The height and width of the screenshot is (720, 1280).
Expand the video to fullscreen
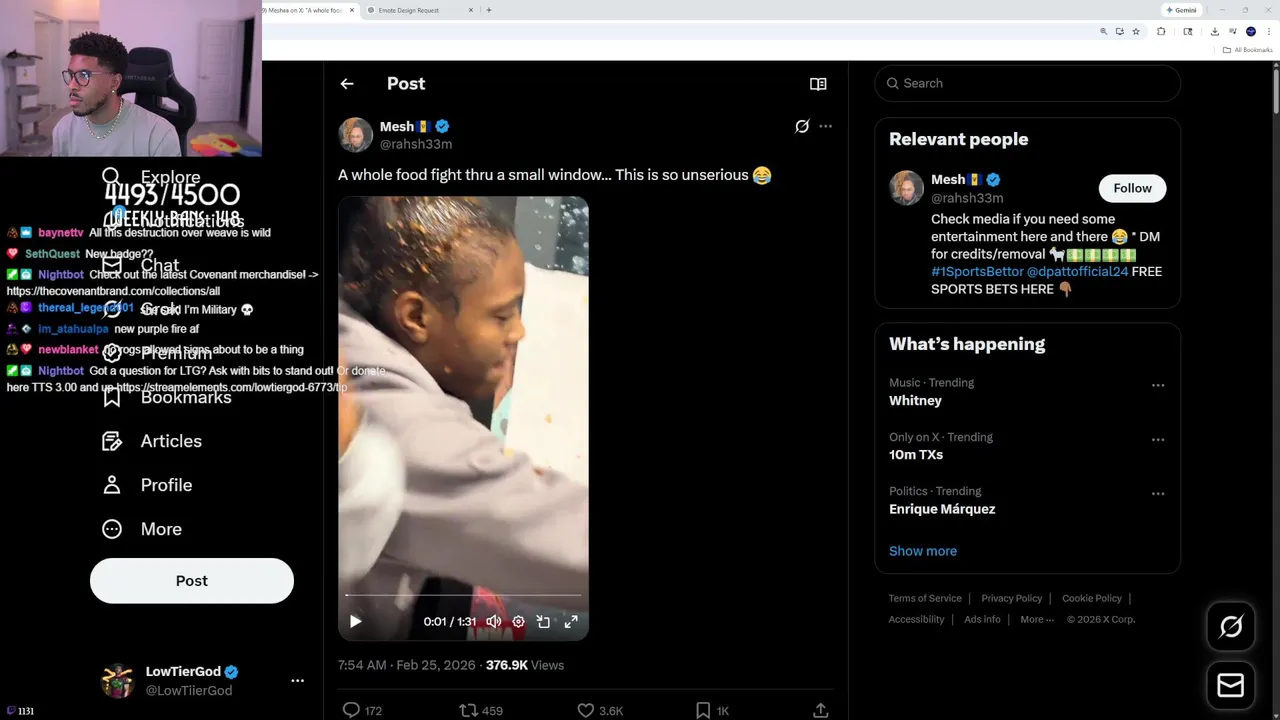pyautogui.click(x=571, y=621)
